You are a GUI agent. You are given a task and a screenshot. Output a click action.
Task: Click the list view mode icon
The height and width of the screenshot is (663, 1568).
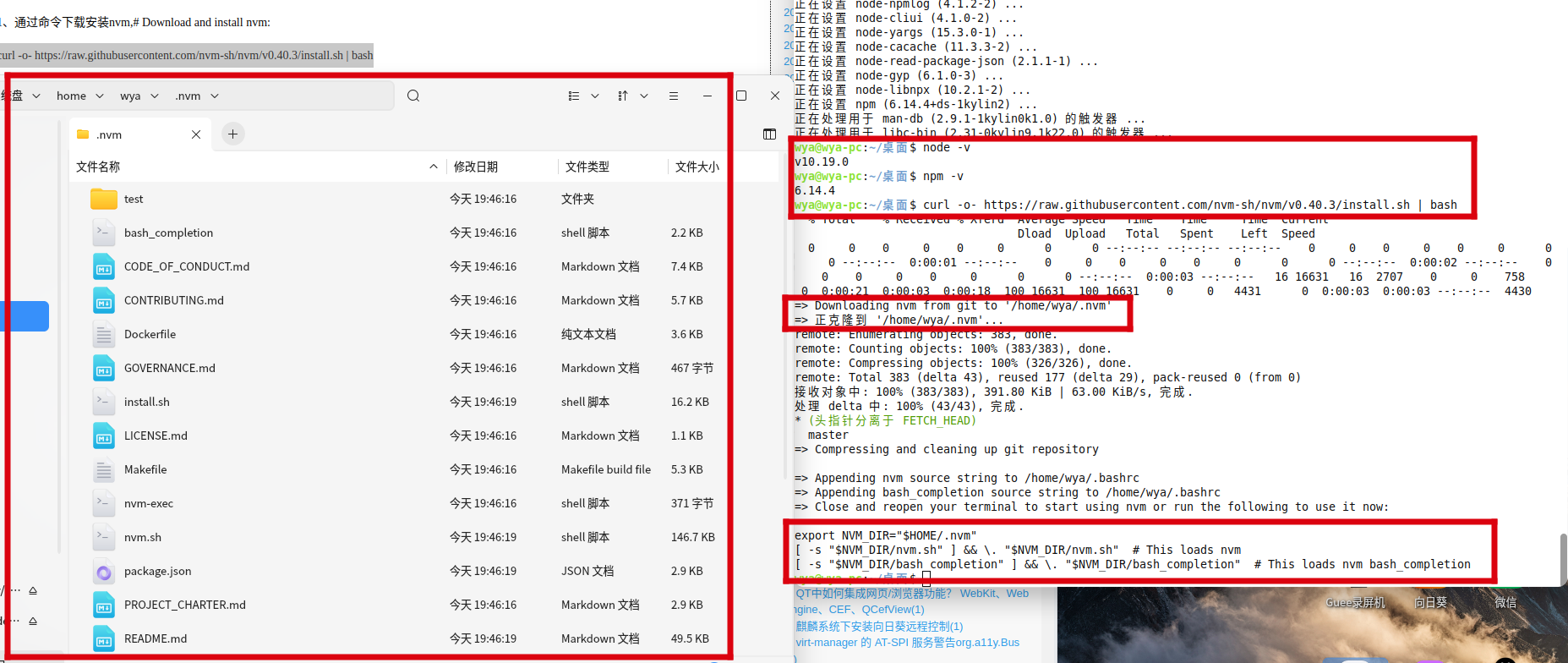point(574,96)
